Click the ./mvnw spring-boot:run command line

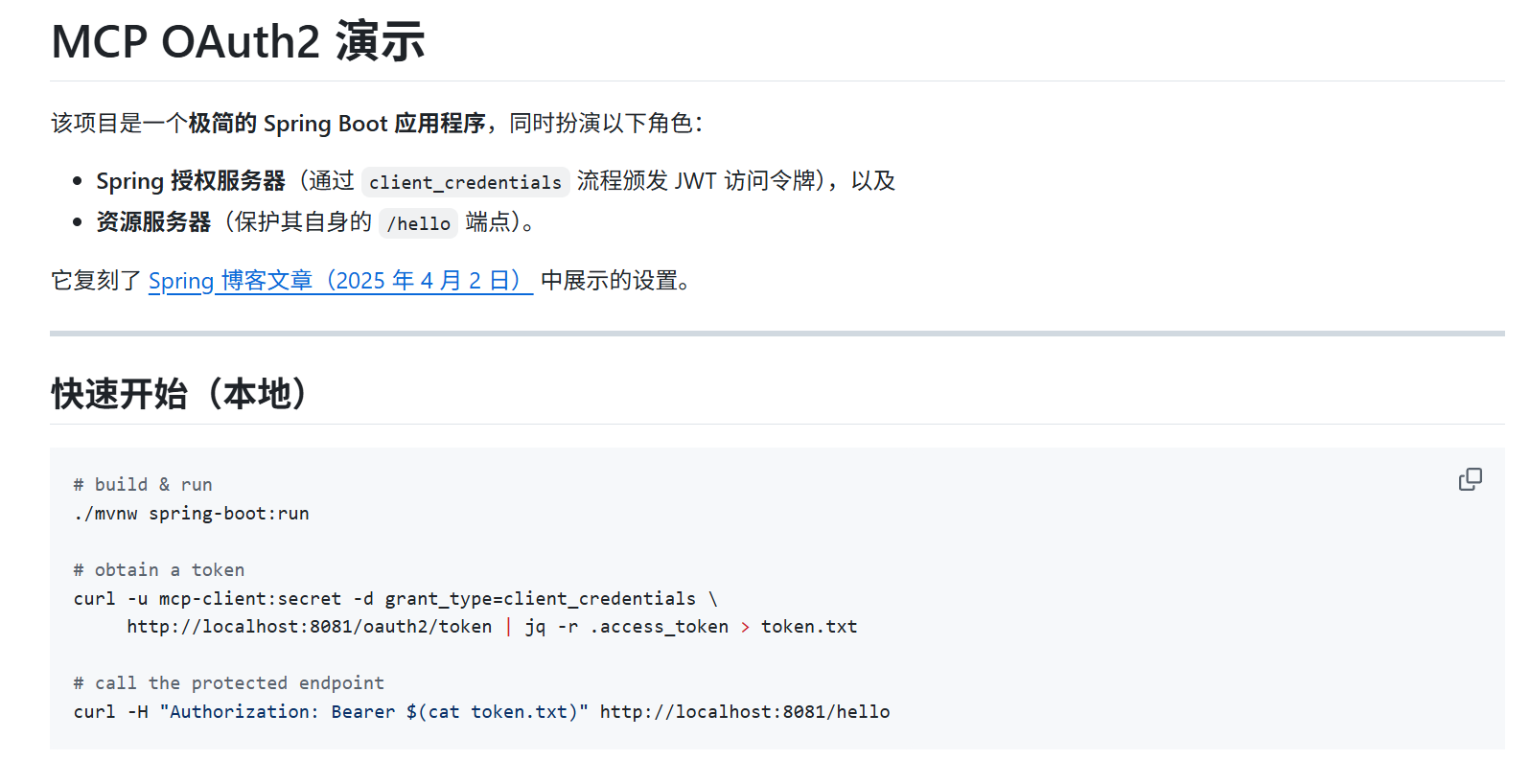click(x=192, y=514)
